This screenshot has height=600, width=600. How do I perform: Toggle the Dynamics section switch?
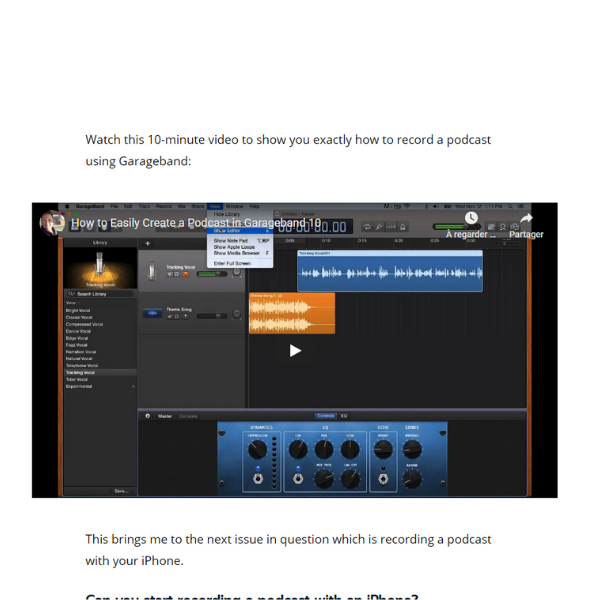coord(258,478)
